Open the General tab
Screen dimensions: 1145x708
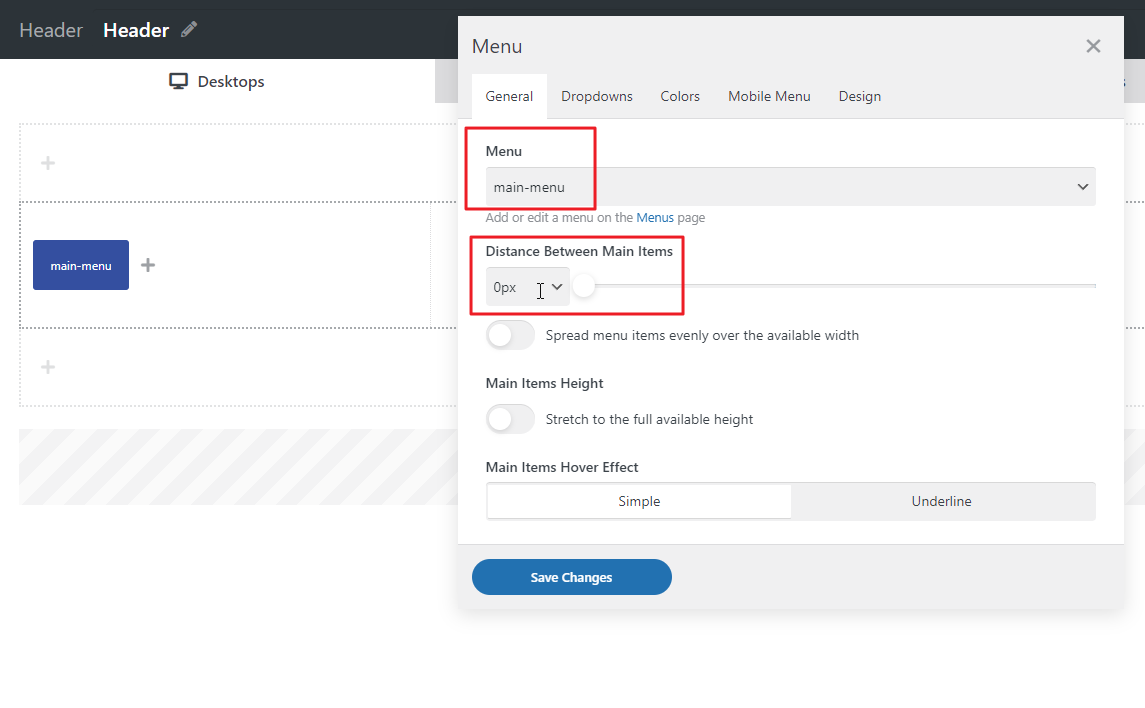tap(509, 96)
